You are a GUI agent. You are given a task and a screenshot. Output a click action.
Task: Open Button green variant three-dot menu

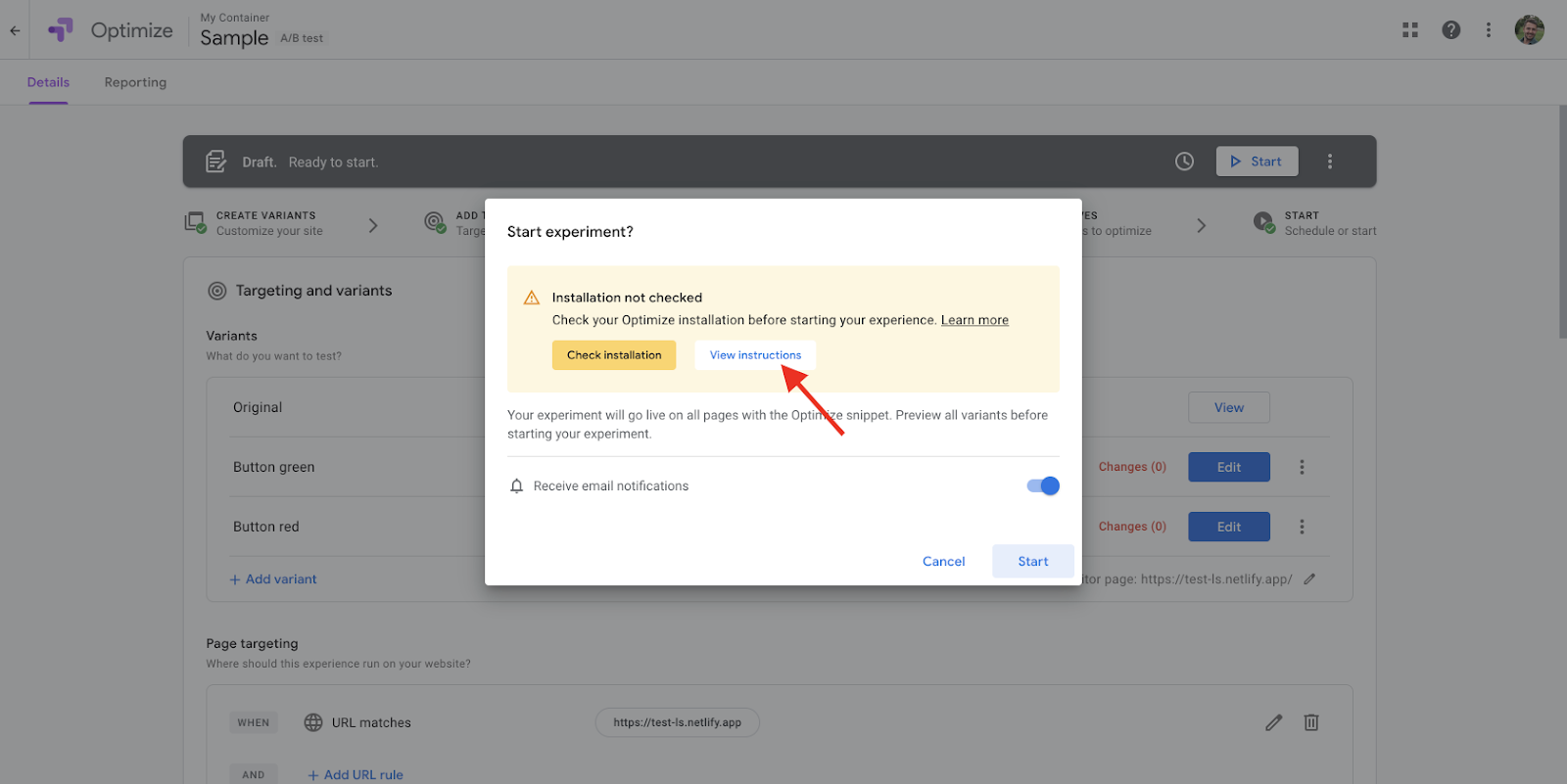pyautogui.click(x=1302, y=467)
